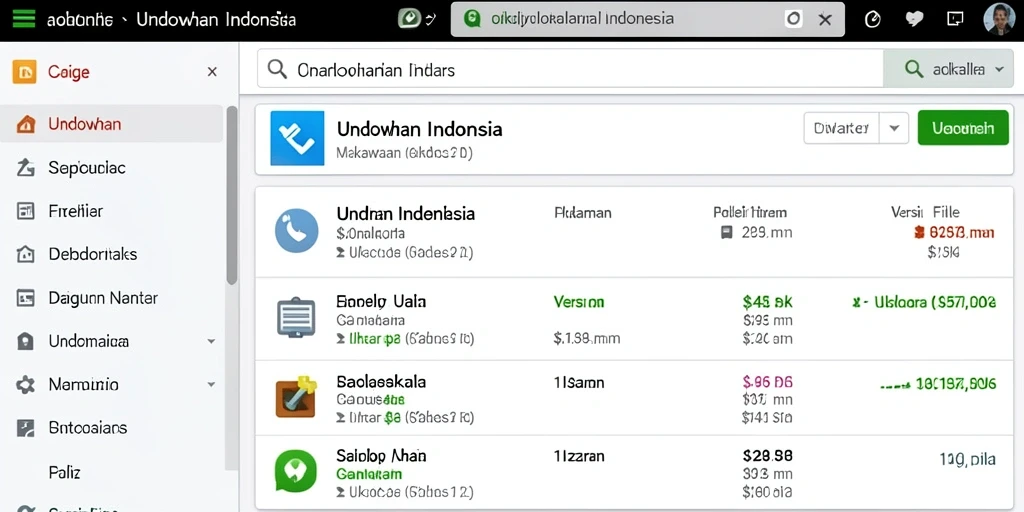Expand the Undomaiaca sidebar item arrow
This screenshot has height=512, width=1024.
click(x=211, y=341)
